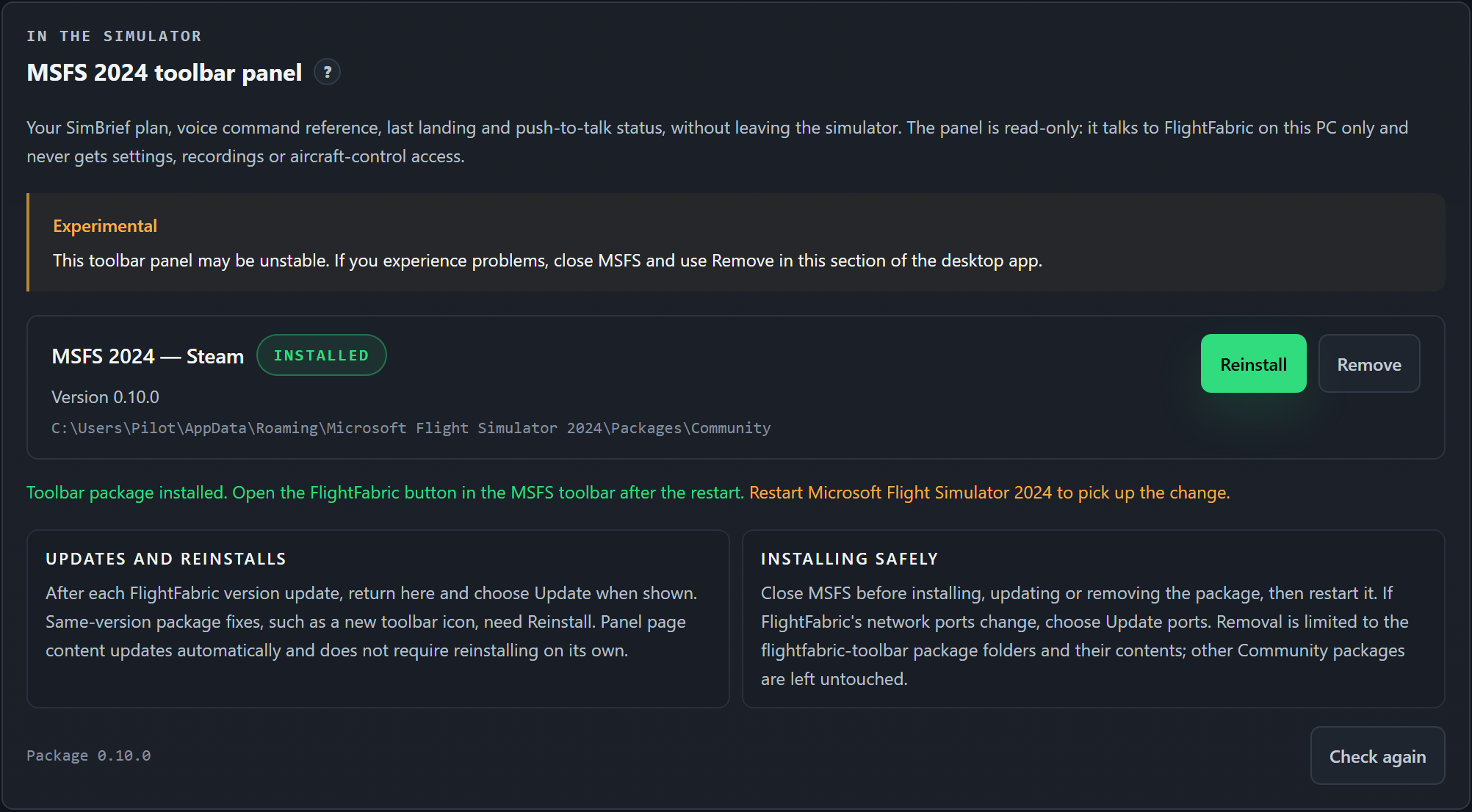Click the "INSTALLING SAFELY" card heading
The height and width of the screenshot is (812, 1472).
click(x=849, y=559)
